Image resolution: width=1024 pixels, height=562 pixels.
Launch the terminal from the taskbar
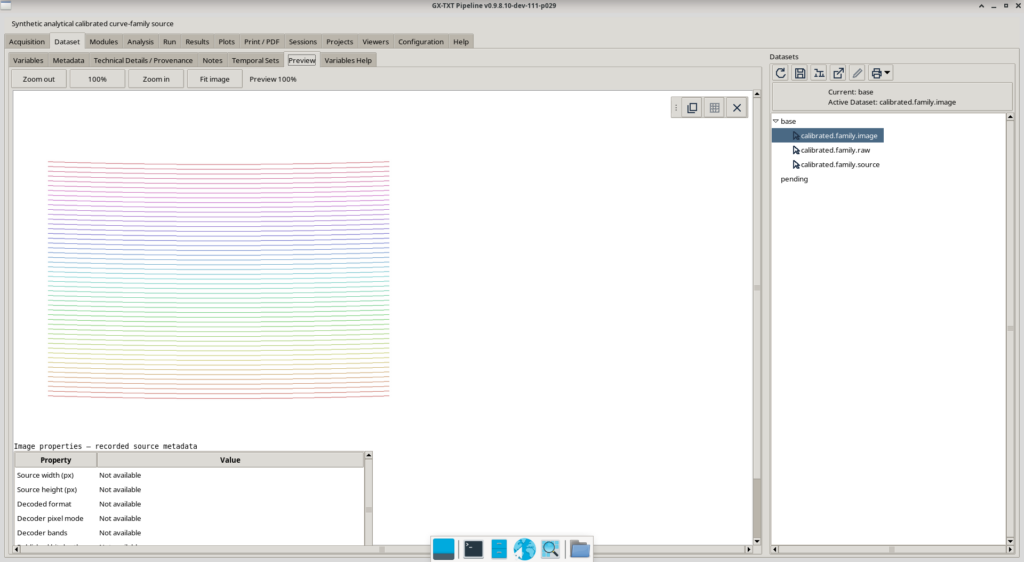point(473,549)
